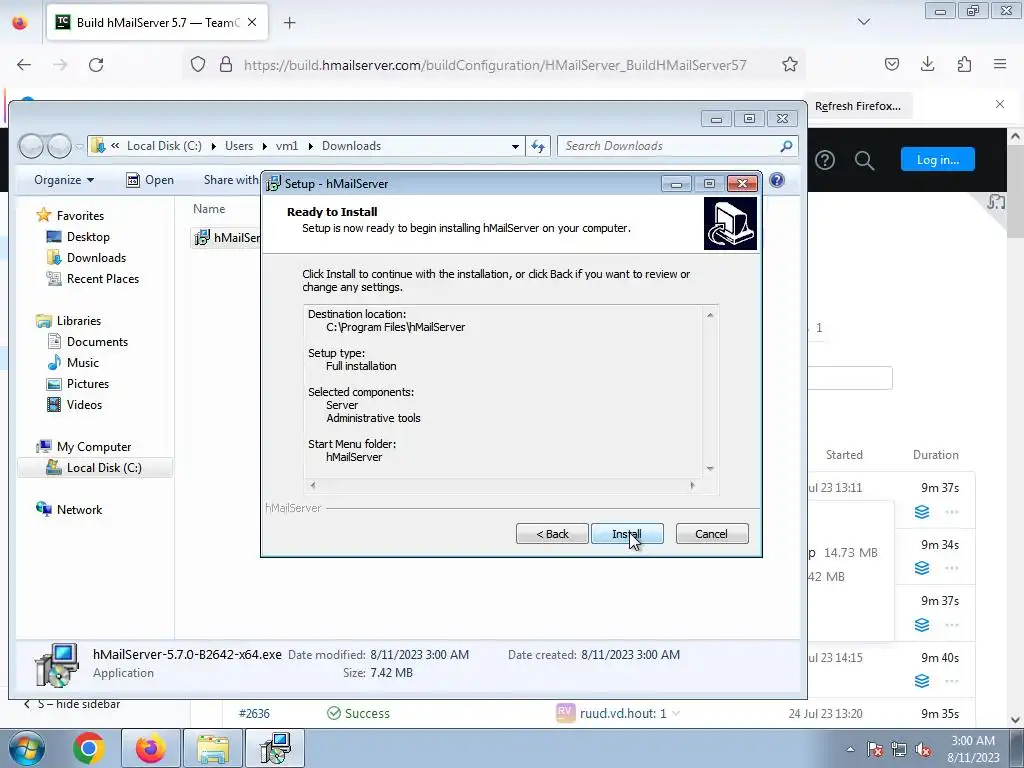Click the taskbar clock 3:00 AM
Viewport: 1024px width, 768px height.
click(972, 748)
